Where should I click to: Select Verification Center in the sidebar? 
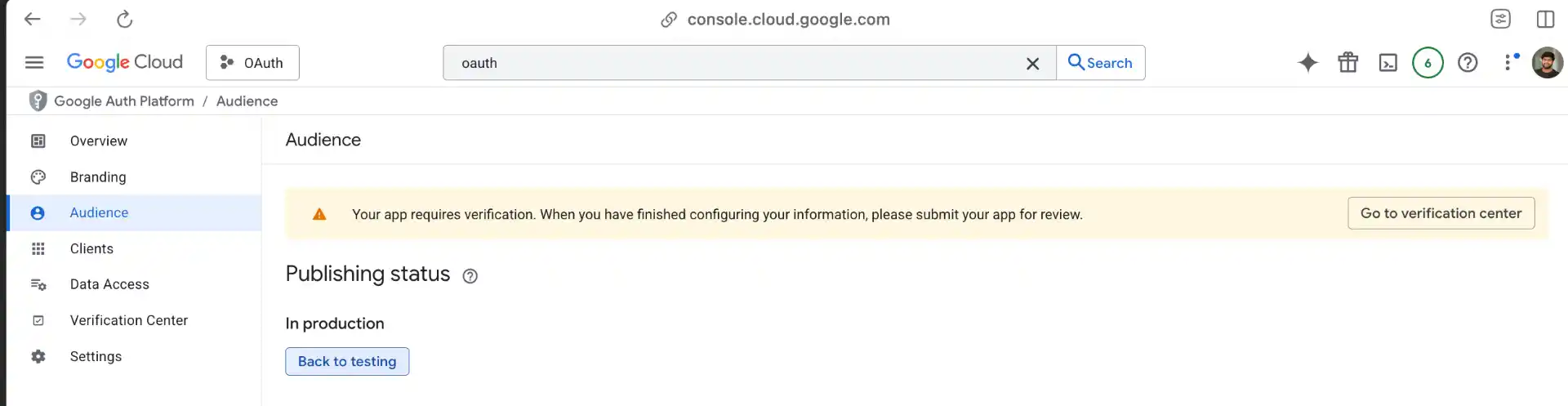pyautogui.click(x=129, y=320)
